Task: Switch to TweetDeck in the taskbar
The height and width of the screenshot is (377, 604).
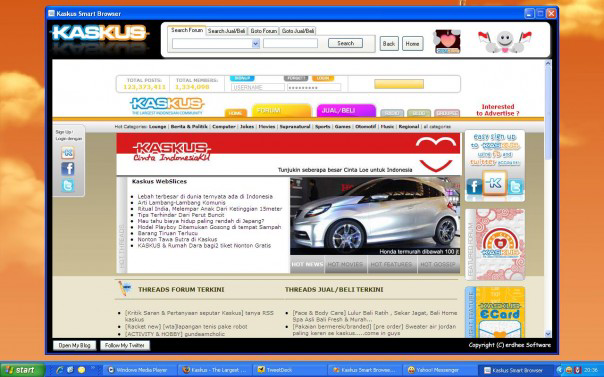Action: [290, 370]
